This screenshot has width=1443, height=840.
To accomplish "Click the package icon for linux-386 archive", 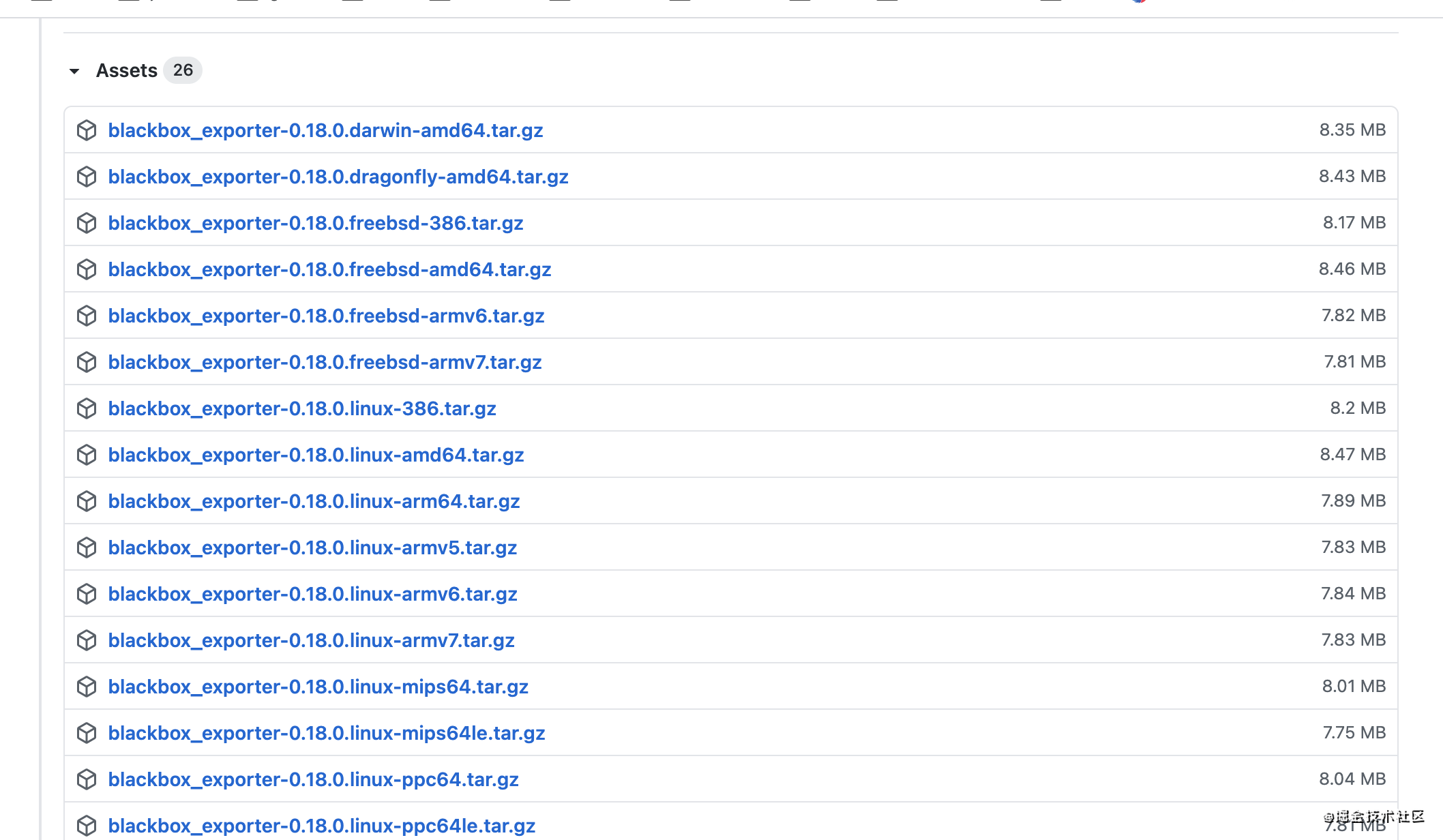I will (x=87, y=408).
